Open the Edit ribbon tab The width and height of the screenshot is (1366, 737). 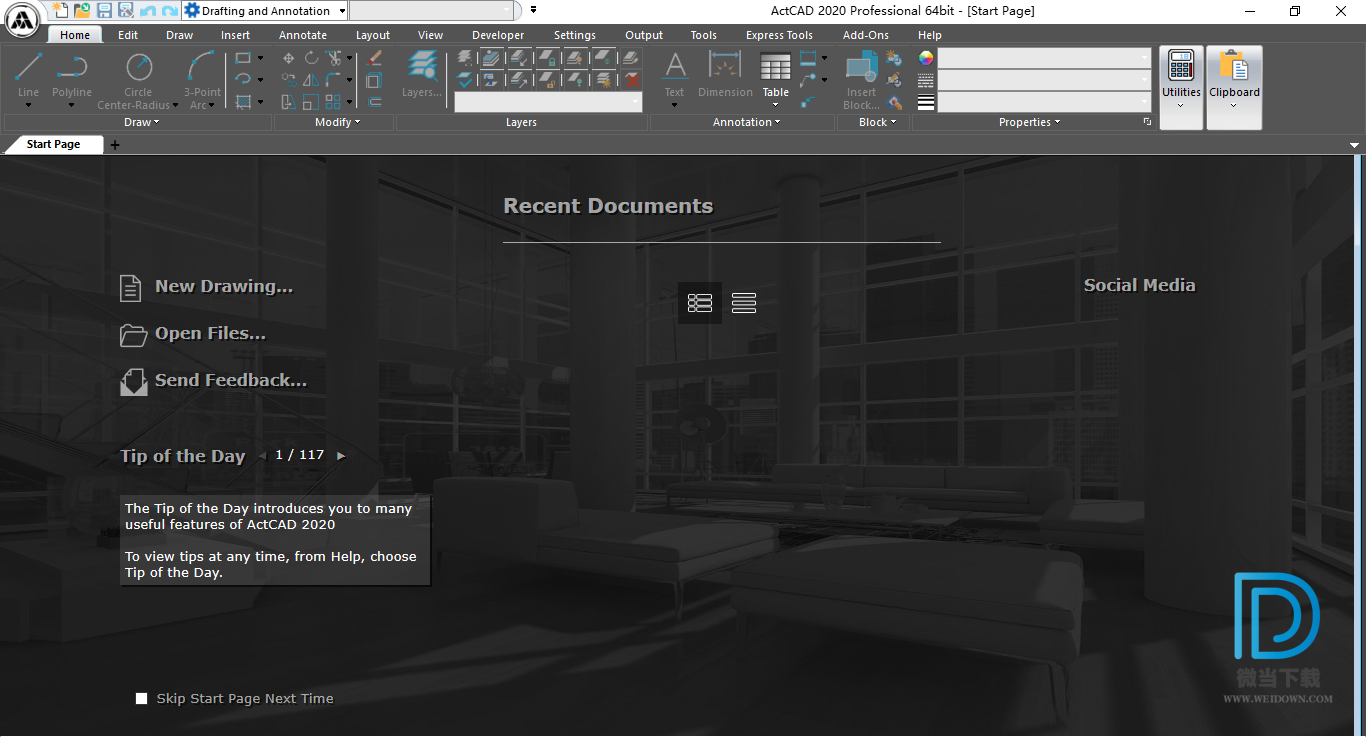(128, 35)
